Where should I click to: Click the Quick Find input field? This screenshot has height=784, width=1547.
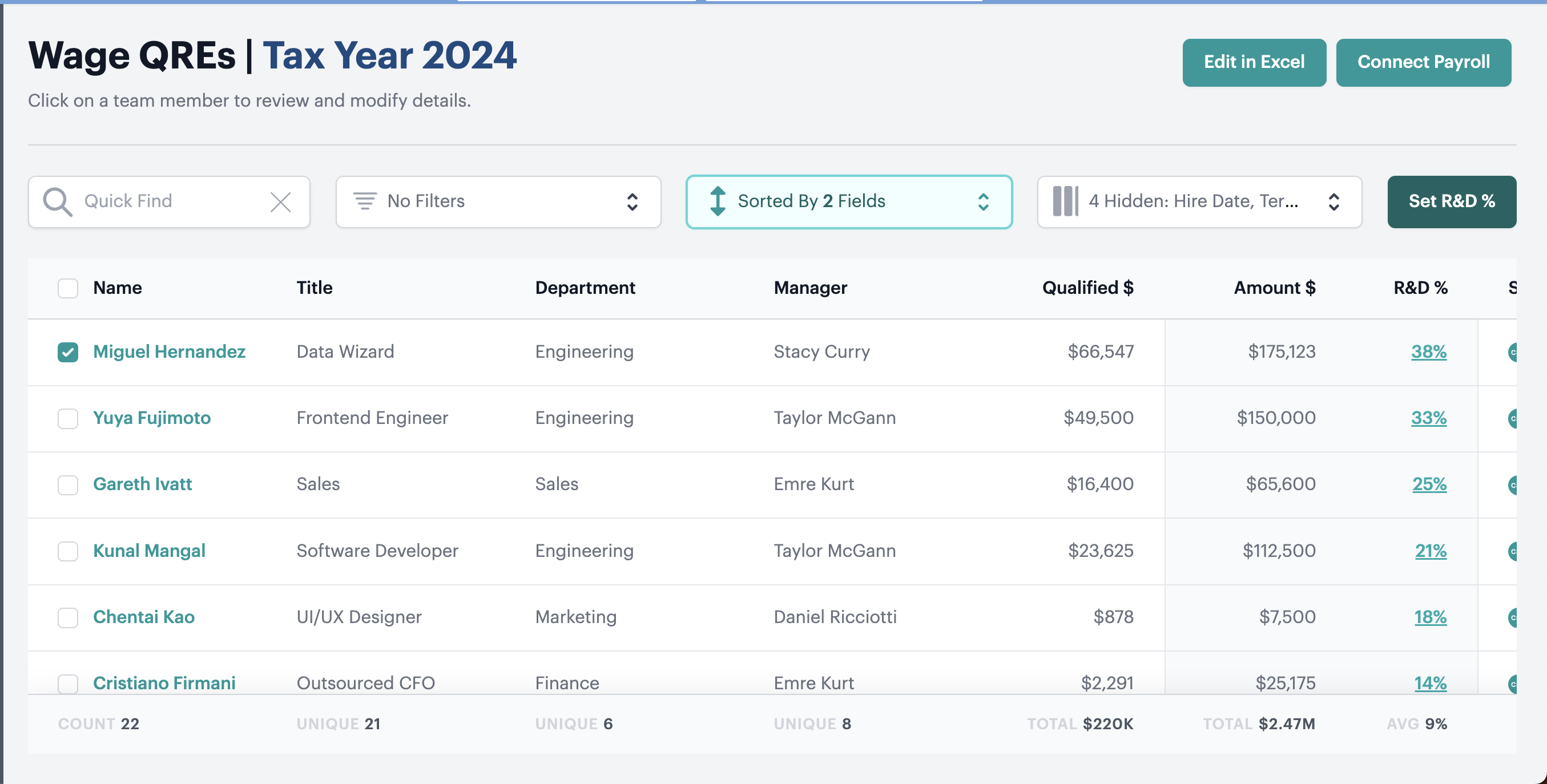point(170,201)
